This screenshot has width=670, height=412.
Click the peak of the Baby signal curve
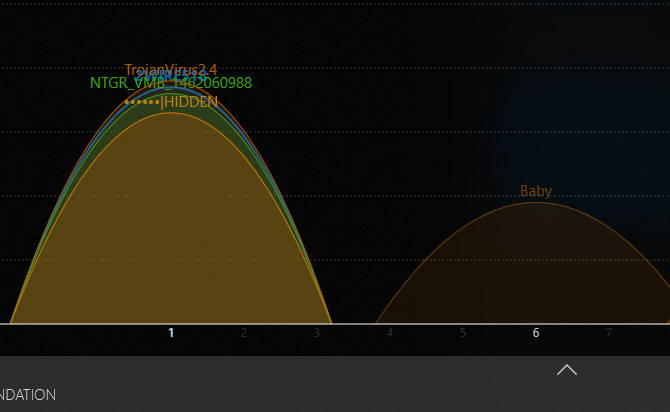[536, 204]
